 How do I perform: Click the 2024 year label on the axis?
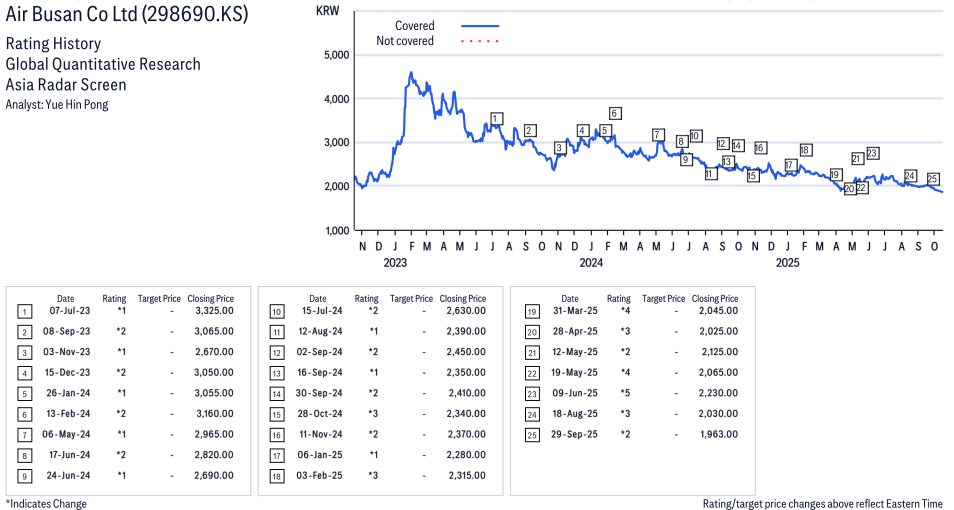[x=591, y=263]
